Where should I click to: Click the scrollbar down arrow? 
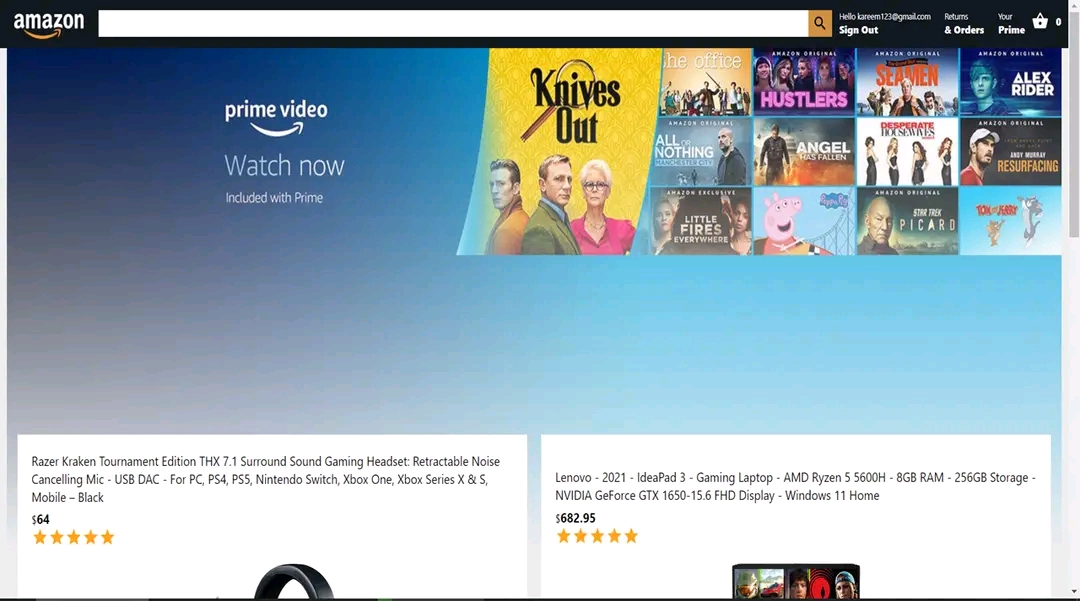tap(1074, 591)
